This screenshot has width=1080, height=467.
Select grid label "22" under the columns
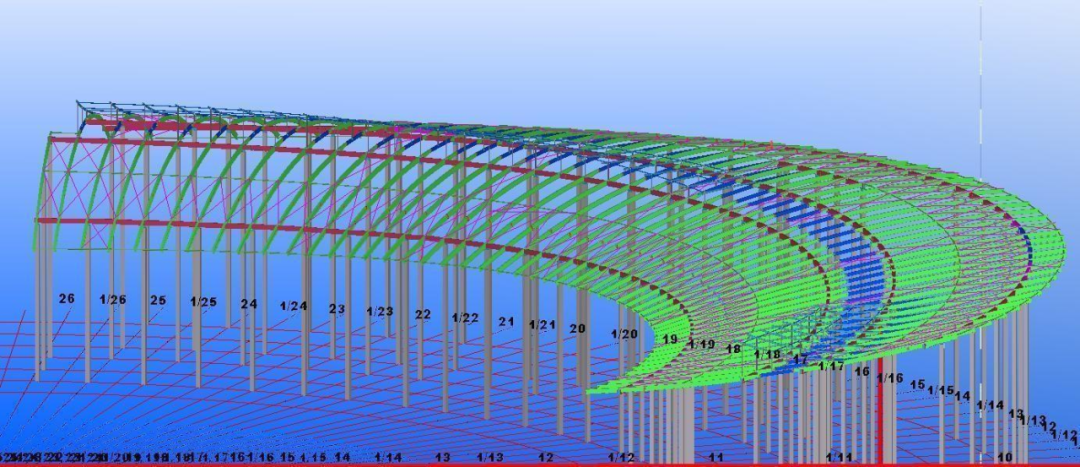click(x=423, y=315)
